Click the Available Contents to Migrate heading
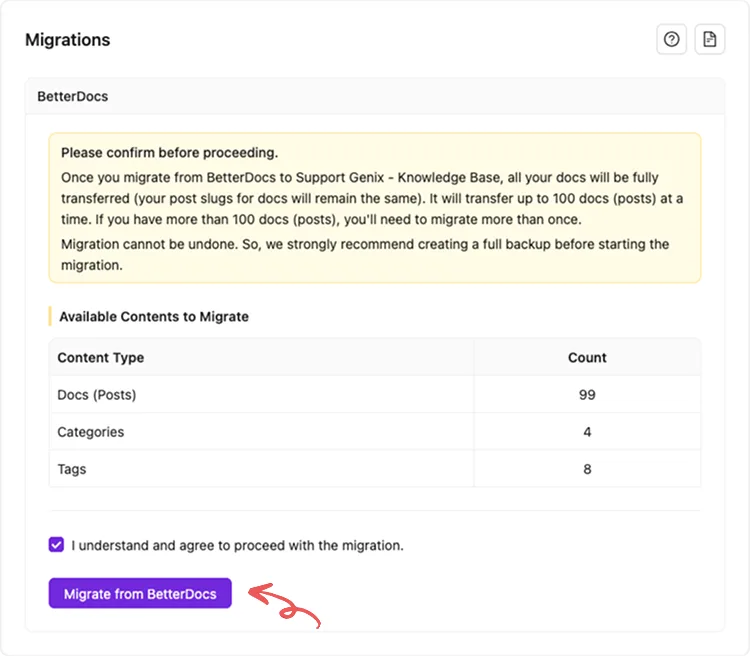This screenshot has height=656, width=750. click(x=154, y=317)
